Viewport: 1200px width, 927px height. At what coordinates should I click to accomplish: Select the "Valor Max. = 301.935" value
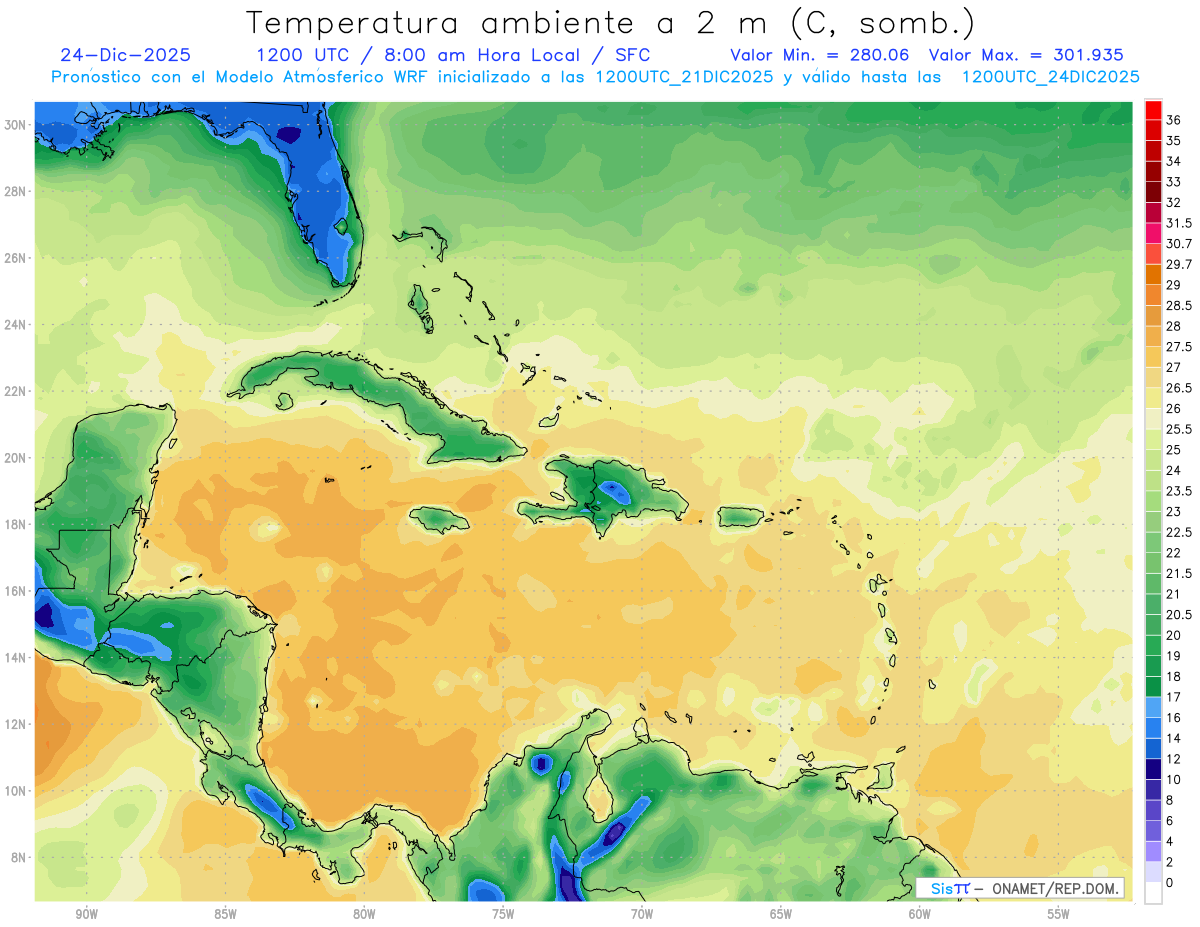1026,55
